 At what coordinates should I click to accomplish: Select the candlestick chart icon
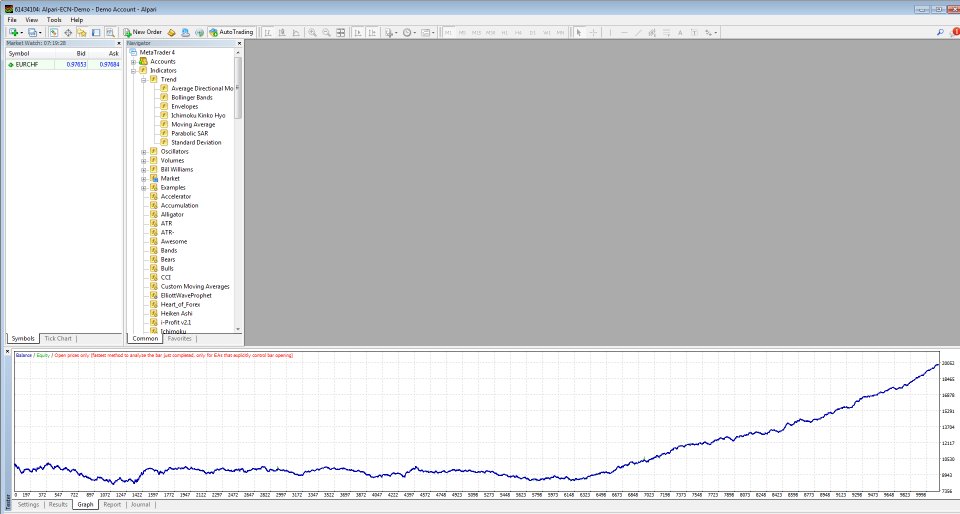(282, 32)
